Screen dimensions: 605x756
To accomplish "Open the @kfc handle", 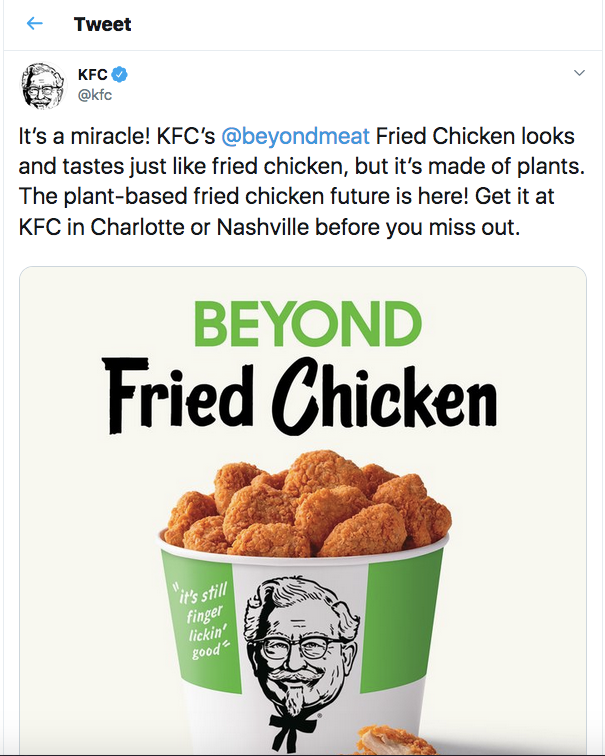I will (x=94, y=95).
